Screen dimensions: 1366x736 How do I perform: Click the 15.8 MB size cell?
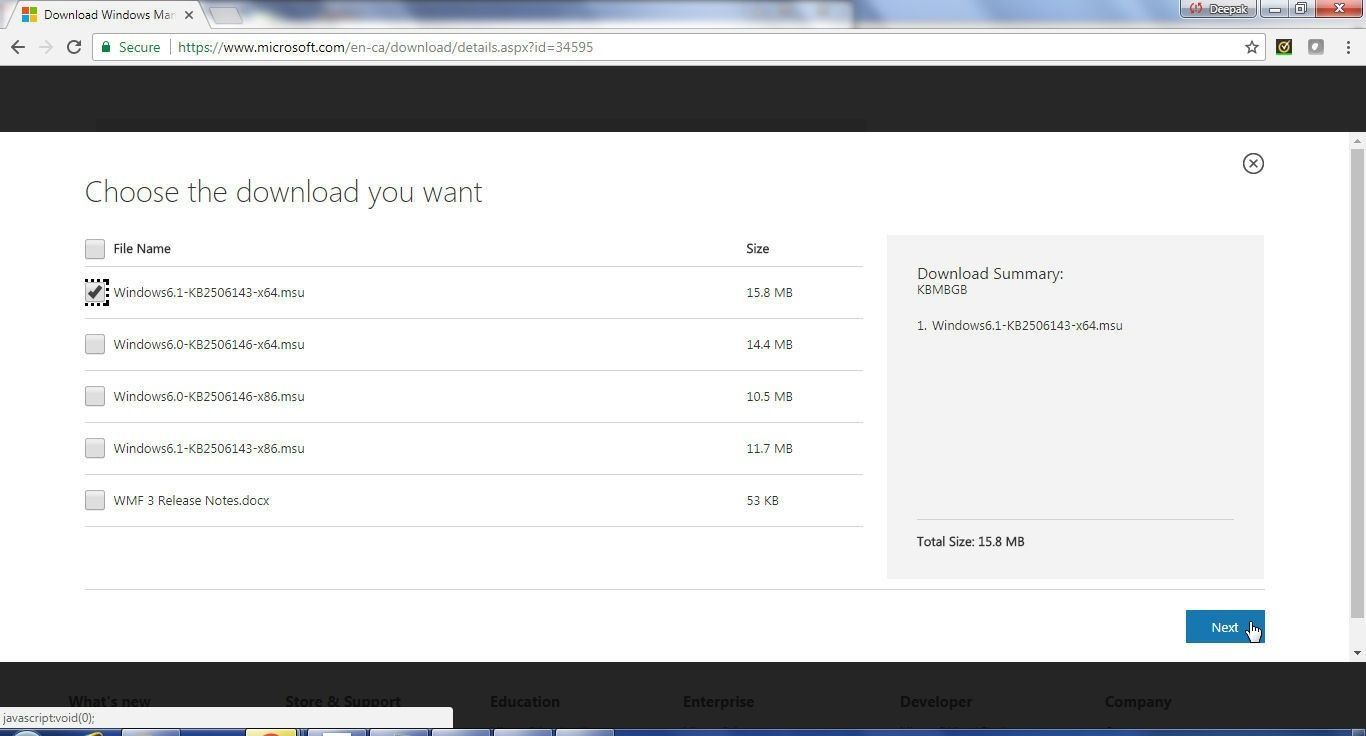769,292
